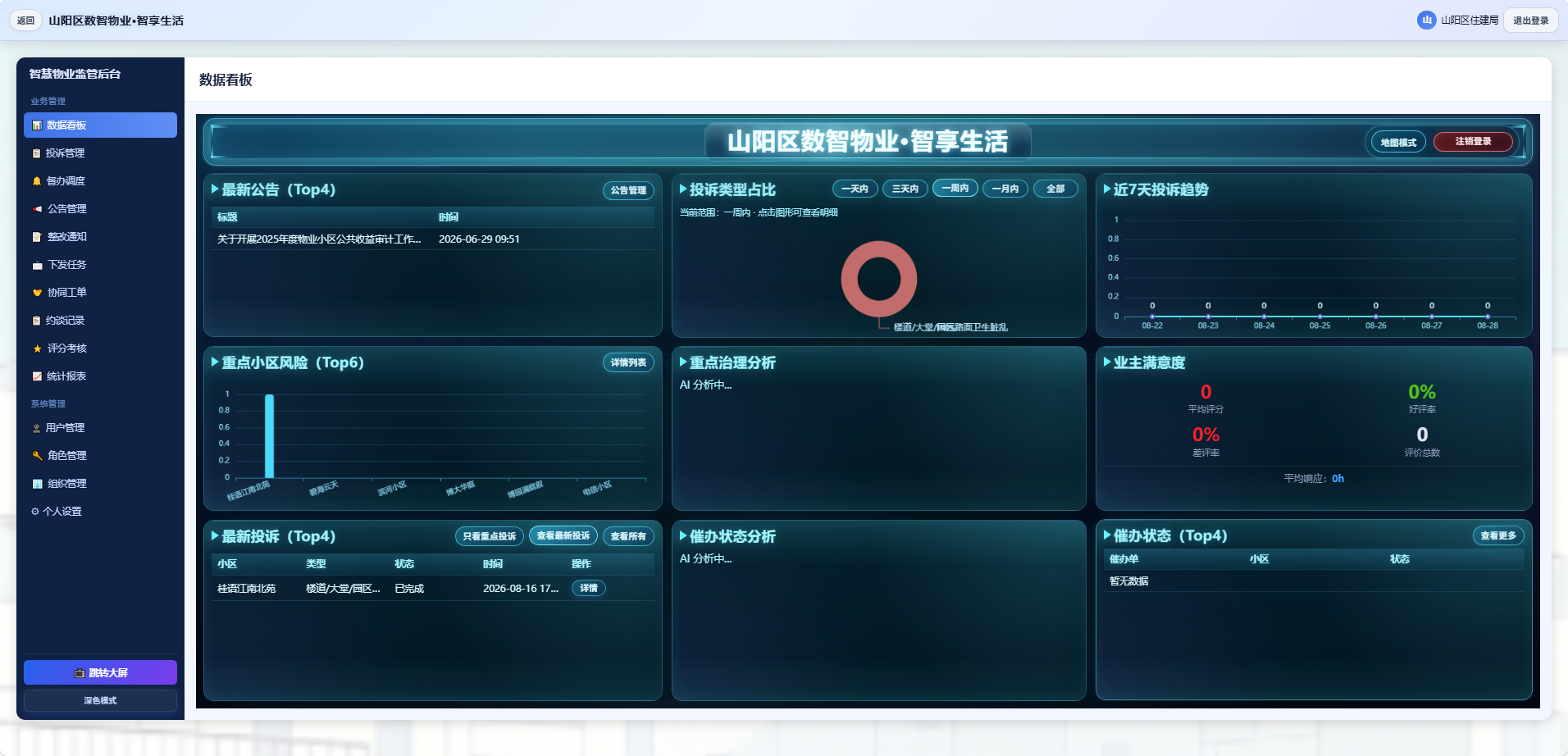Select the 全部 time range filter

tap(1055, 189)
